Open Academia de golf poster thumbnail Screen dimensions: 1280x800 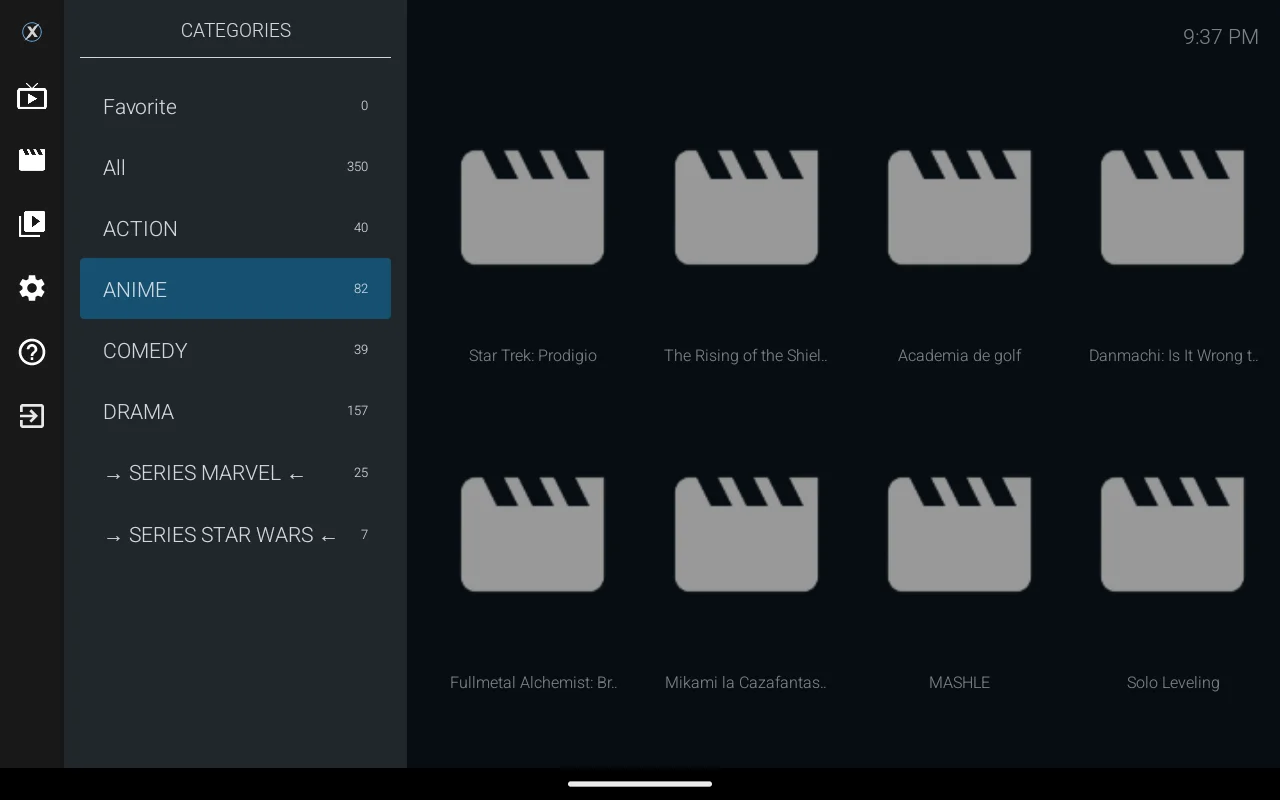(x=959, y=207)
